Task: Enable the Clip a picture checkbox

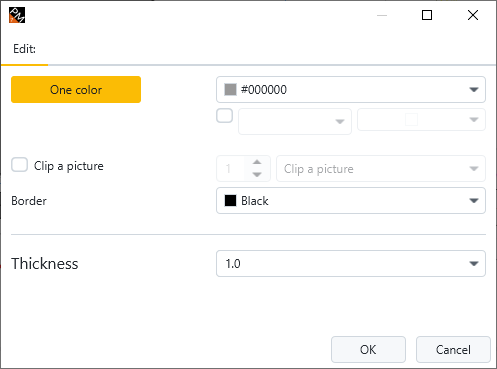Action: (x=19, y=165)
